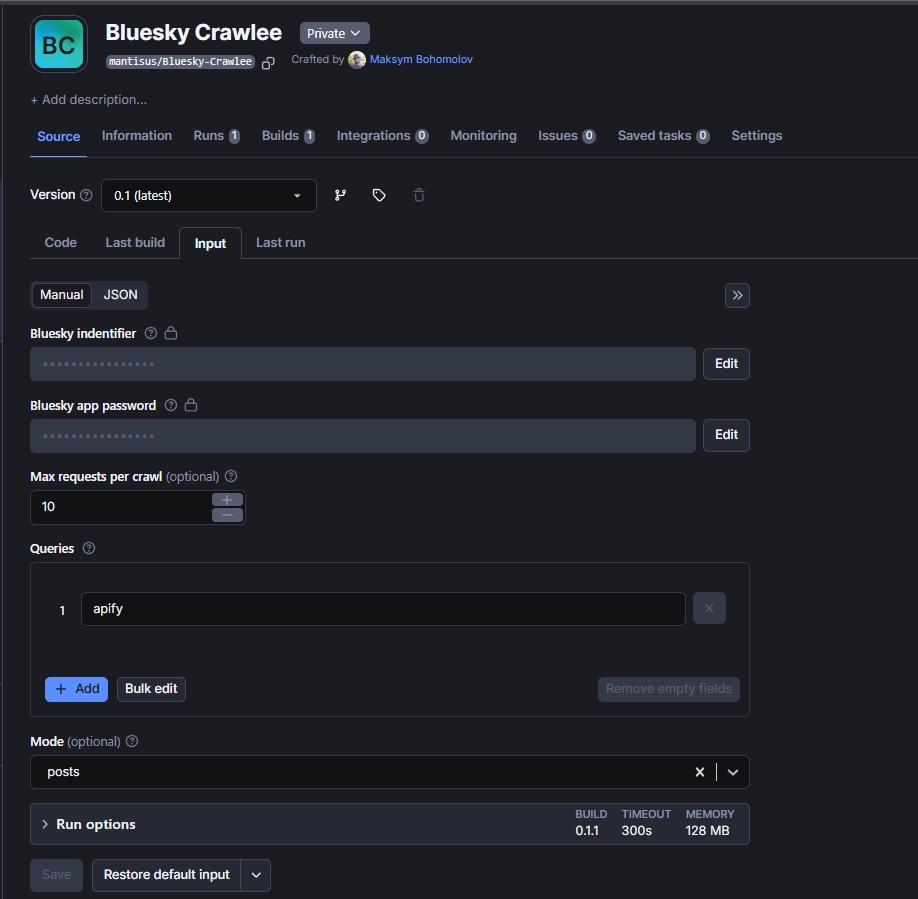918x899 pixels.
Task: Open the Version 0.1 dropdown
Action: (208, 196)
